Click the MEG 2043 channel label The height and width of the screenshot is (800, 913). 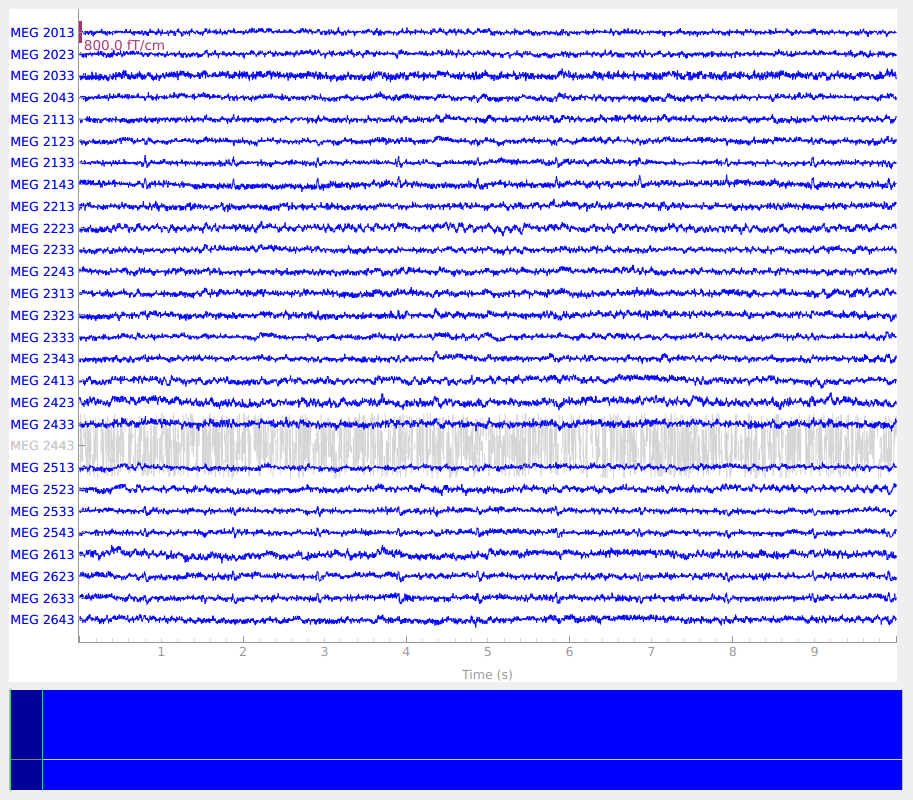tap(42, 98)
